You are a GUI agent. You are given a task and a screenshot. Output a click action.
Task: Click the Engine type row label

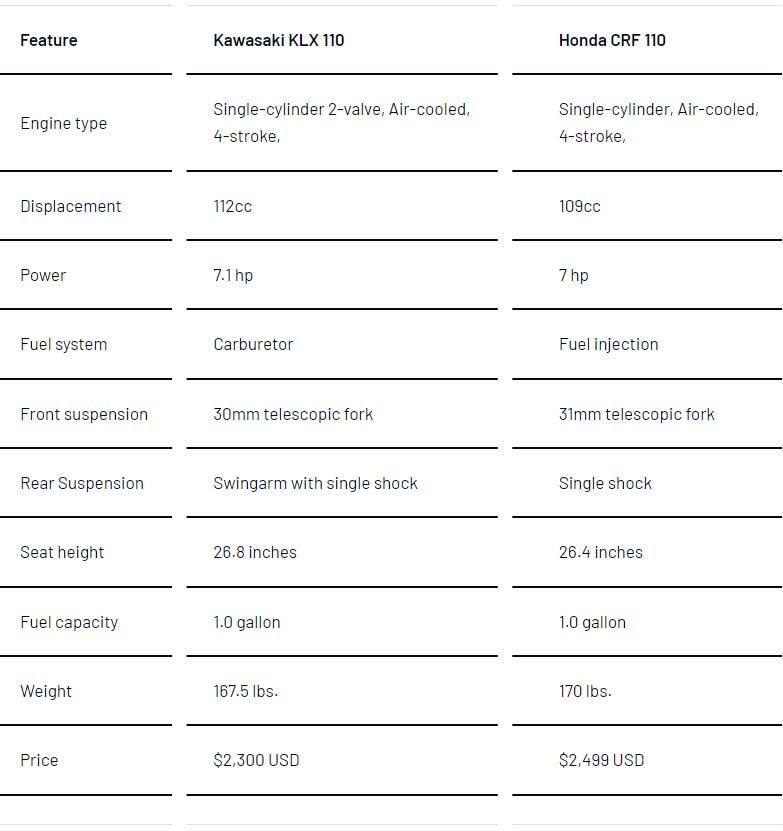[x=64, y=123]
